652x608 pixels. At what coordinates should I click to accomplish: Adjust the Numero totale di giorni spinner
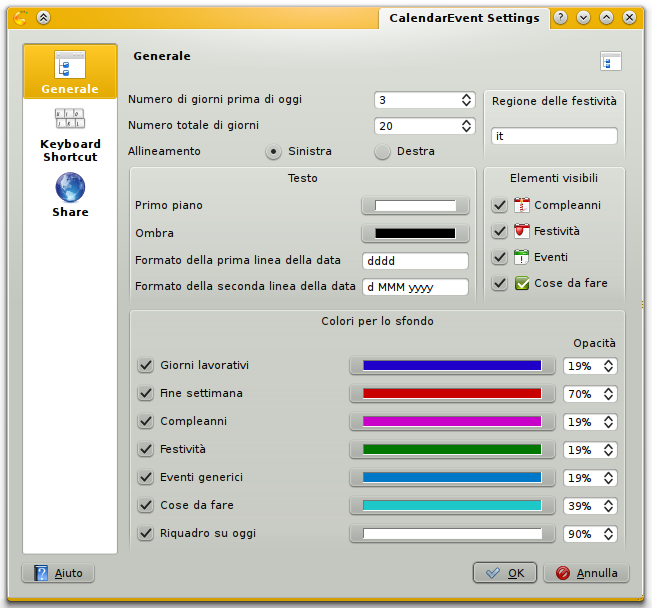425,126
